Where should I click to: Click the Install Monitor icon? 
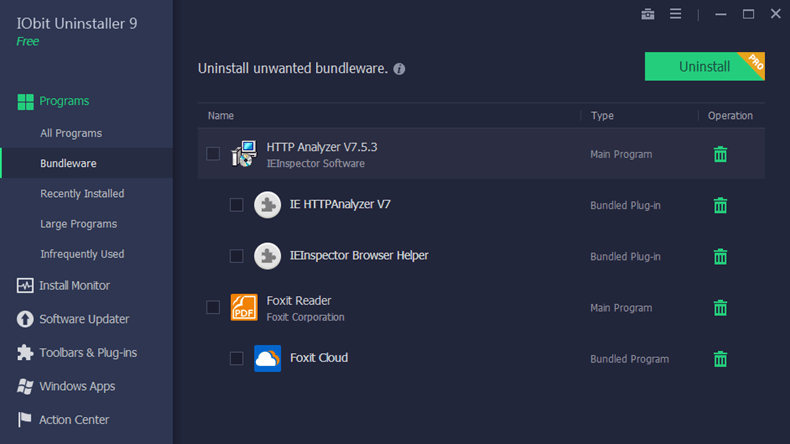[25, 286]
